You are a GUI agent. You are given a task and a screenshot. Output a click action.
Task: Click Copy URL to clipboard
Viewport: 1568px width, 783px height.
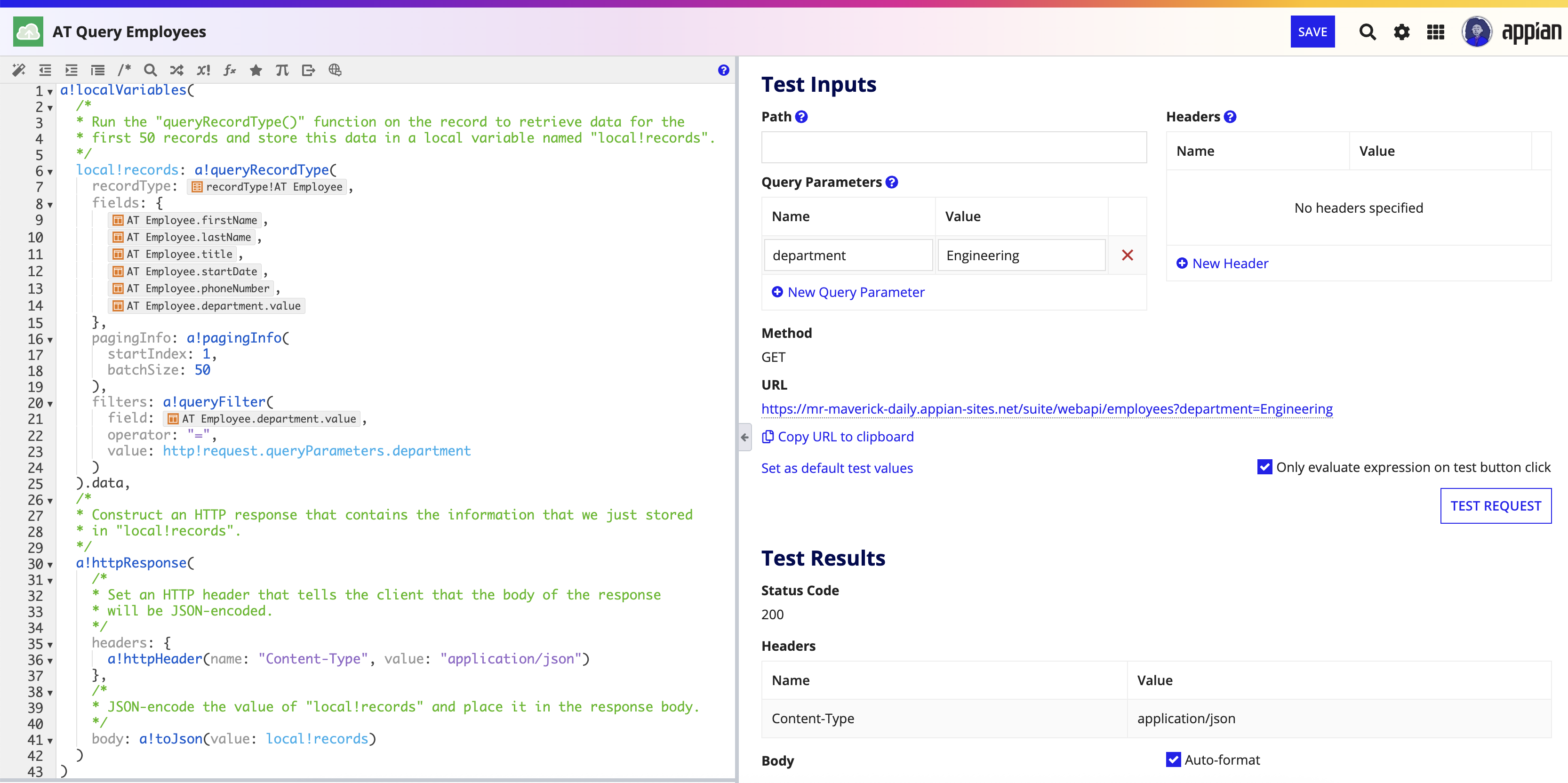tap(838, 437)
